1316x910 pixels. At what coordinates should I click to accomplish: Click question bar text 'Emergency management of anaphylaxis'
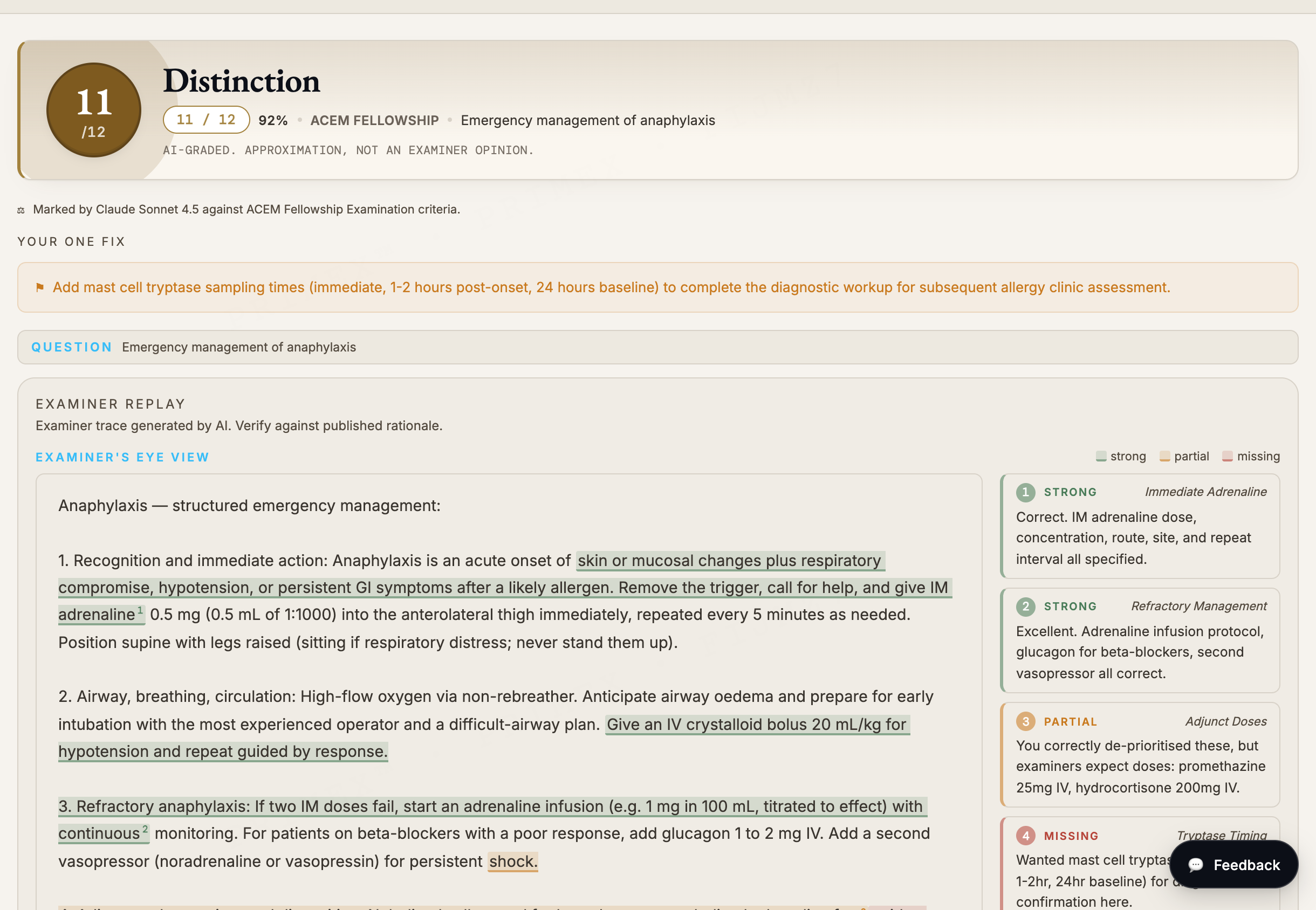[x=239, y=347]
